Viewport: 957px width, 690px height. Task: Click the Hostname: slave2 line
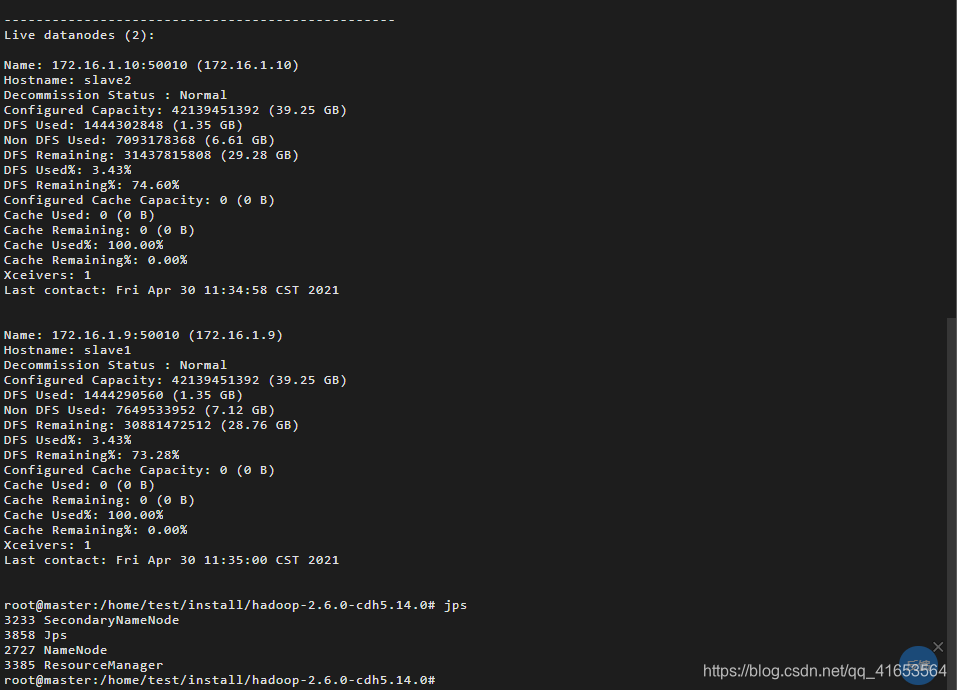68,80
